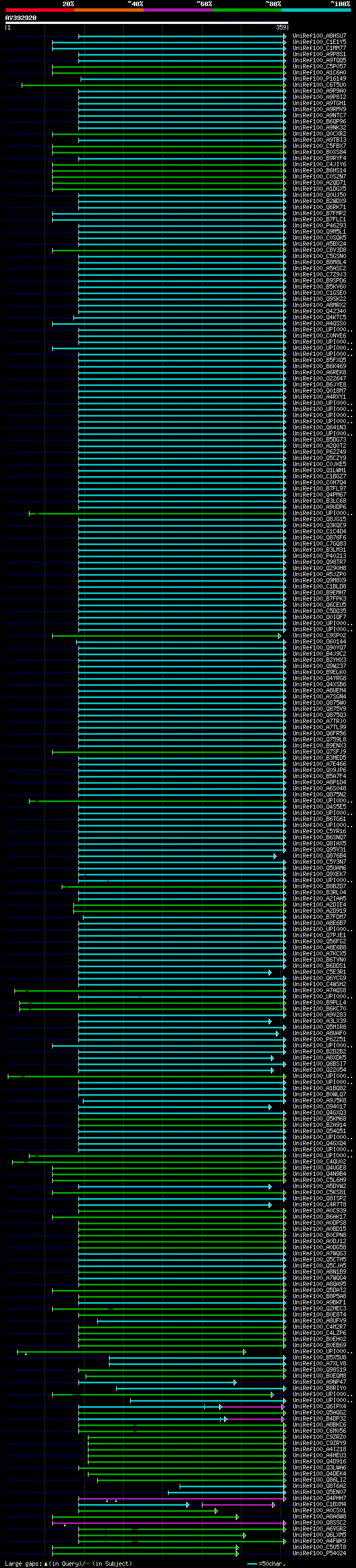Select hit label UniRef100_Q0UJ50
The height and width of the screenshot is (1568, 356).
point(319,195)
